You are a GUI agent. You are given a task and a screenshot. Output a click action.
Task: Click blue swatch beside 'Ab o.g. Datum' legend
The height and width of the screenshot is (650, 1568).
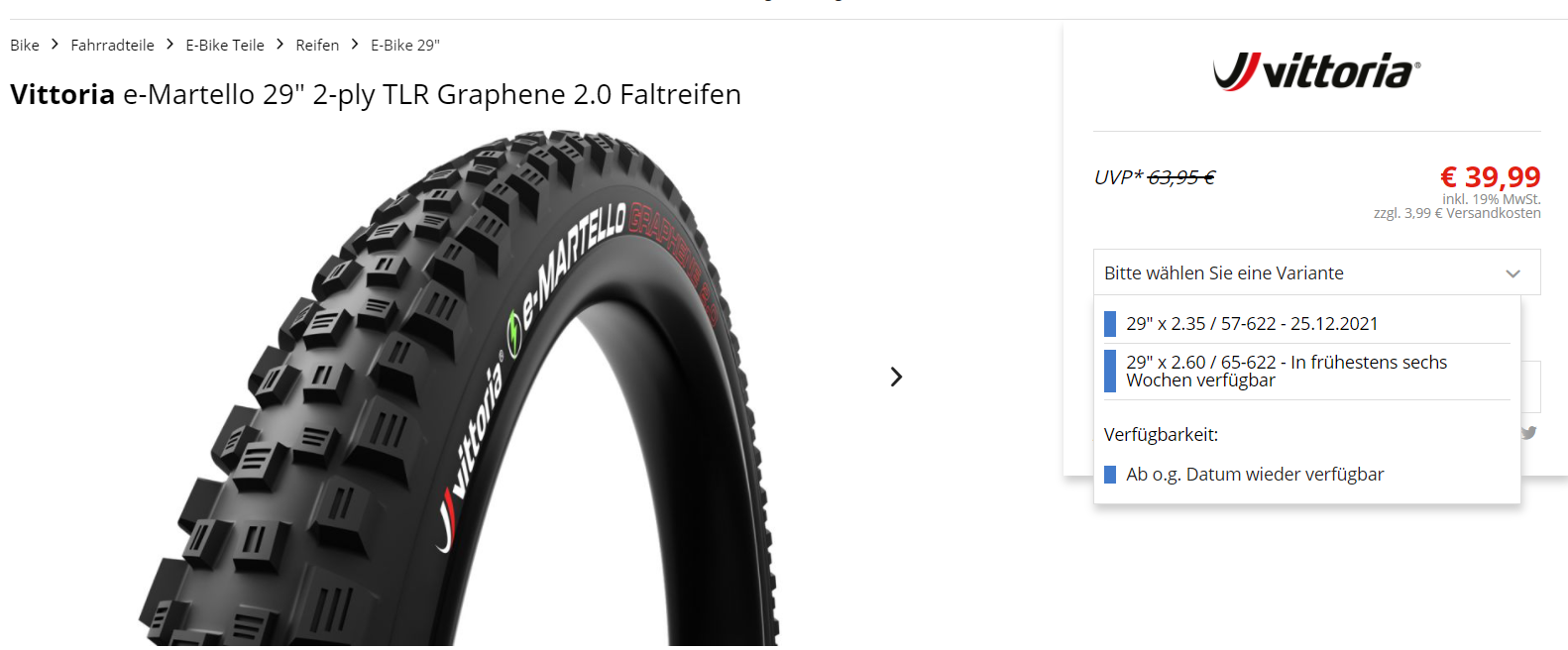click(1110, 475)
